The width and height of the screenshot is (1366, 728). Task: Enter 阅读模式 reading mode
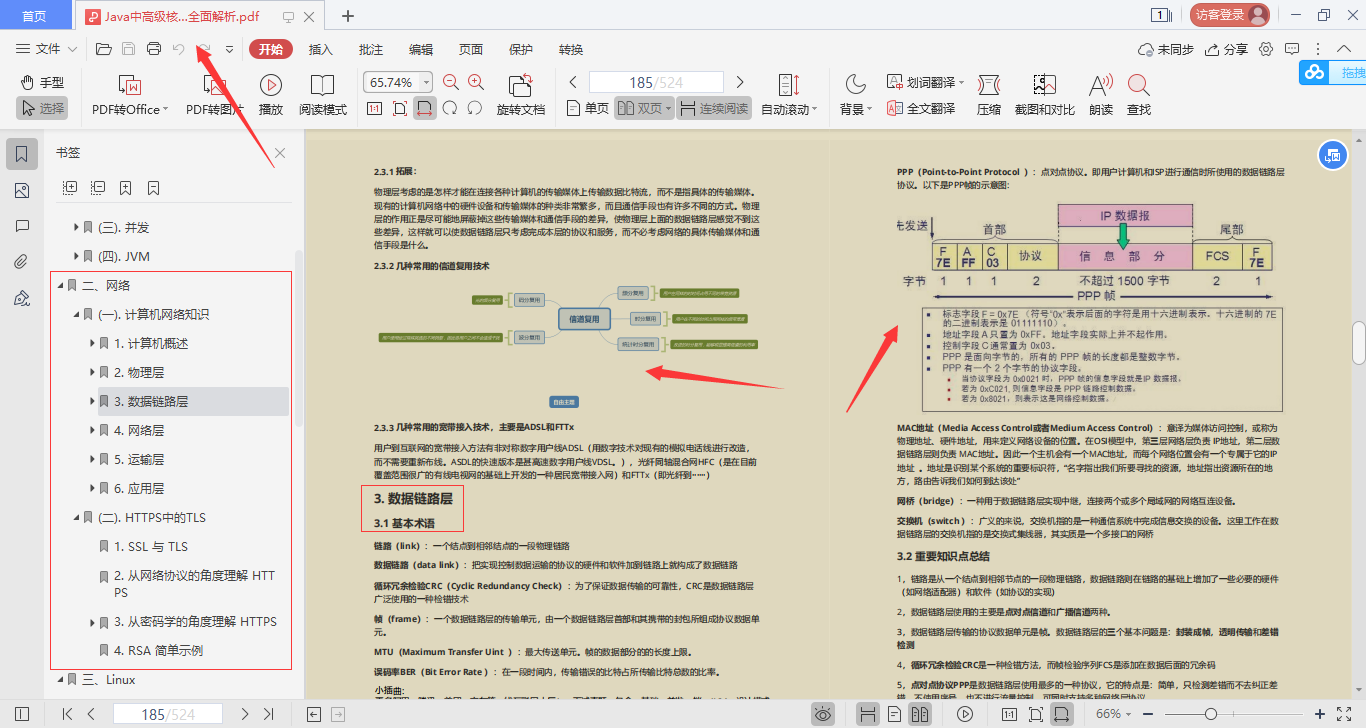(x=323, y=96)
